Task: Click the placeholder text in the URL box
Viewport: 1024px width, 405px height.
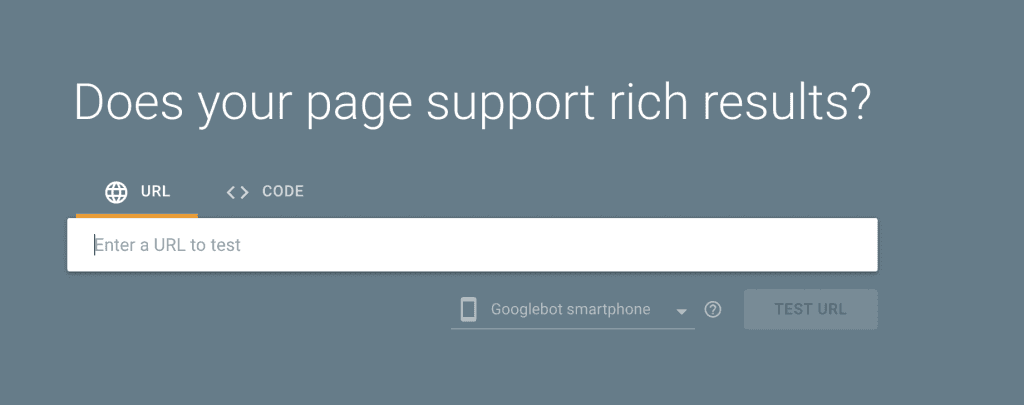Action: pos(168,245)
